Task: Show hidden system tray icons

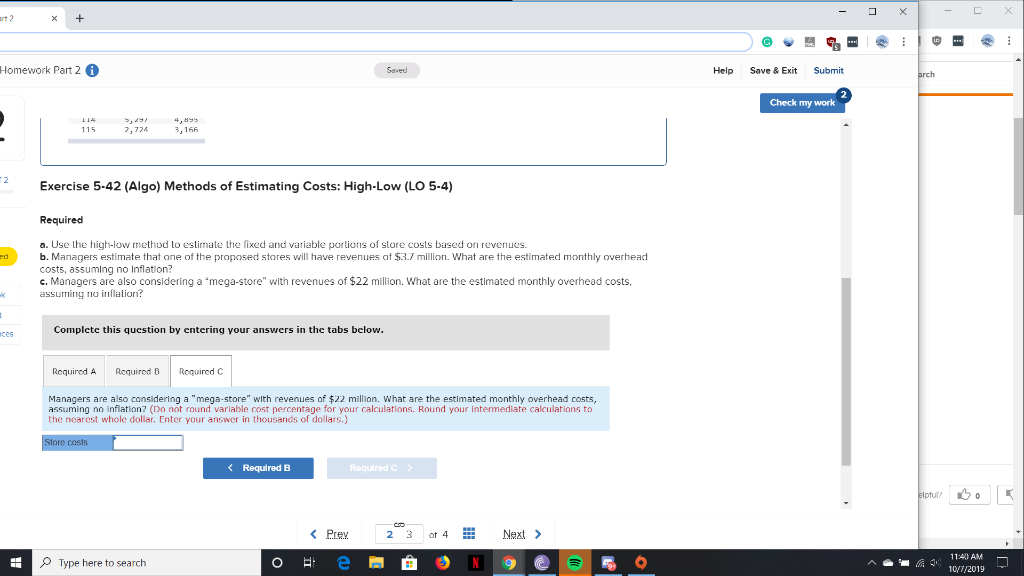Action: click(871, 563)
